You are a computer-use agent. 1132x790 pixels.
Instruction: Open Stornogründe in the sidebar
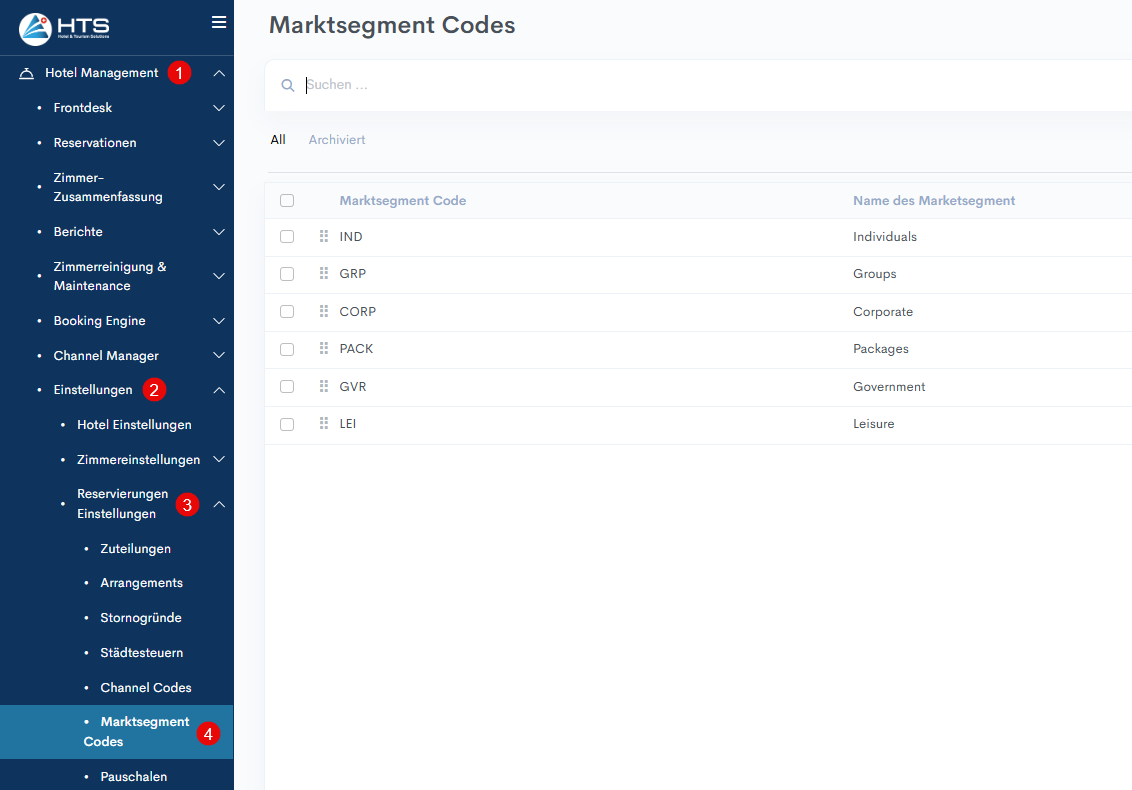(x=140, y=618)
